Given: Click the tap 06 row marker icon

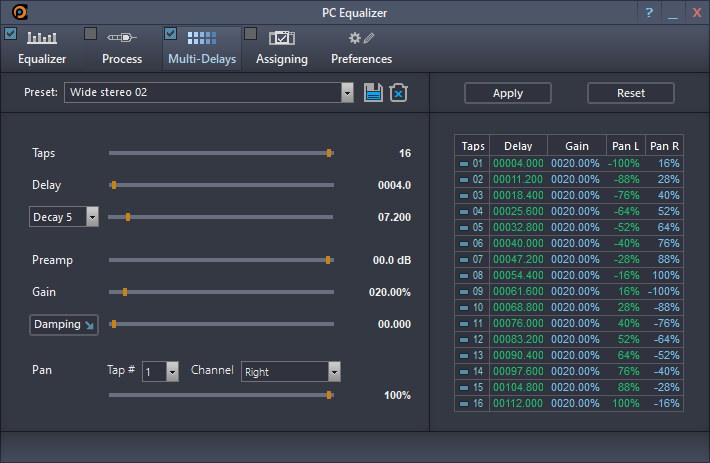Looking at the screenshot, I should click(464, 244).
